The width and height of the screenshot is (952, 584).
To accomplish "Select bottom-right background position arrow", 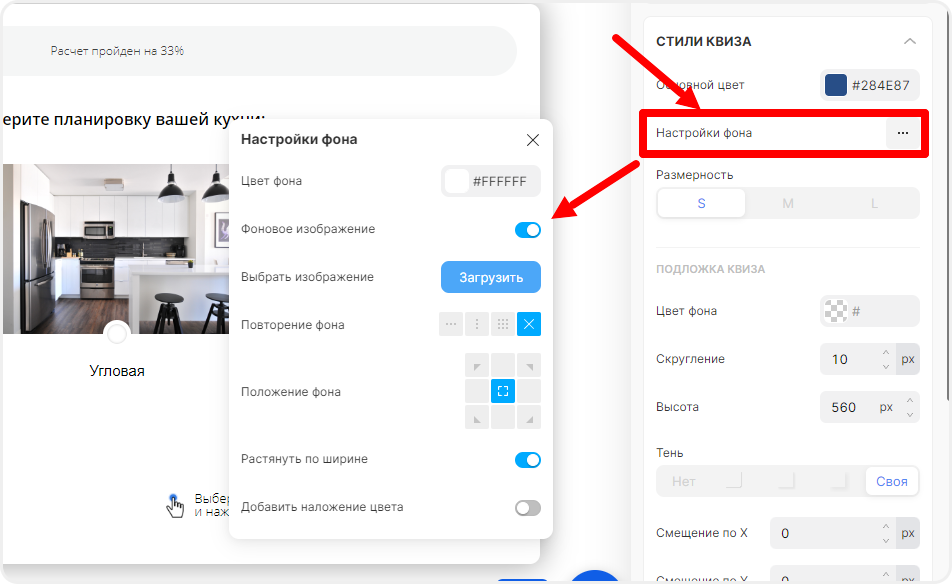I will pyautogui.click(x=527, y=415).
